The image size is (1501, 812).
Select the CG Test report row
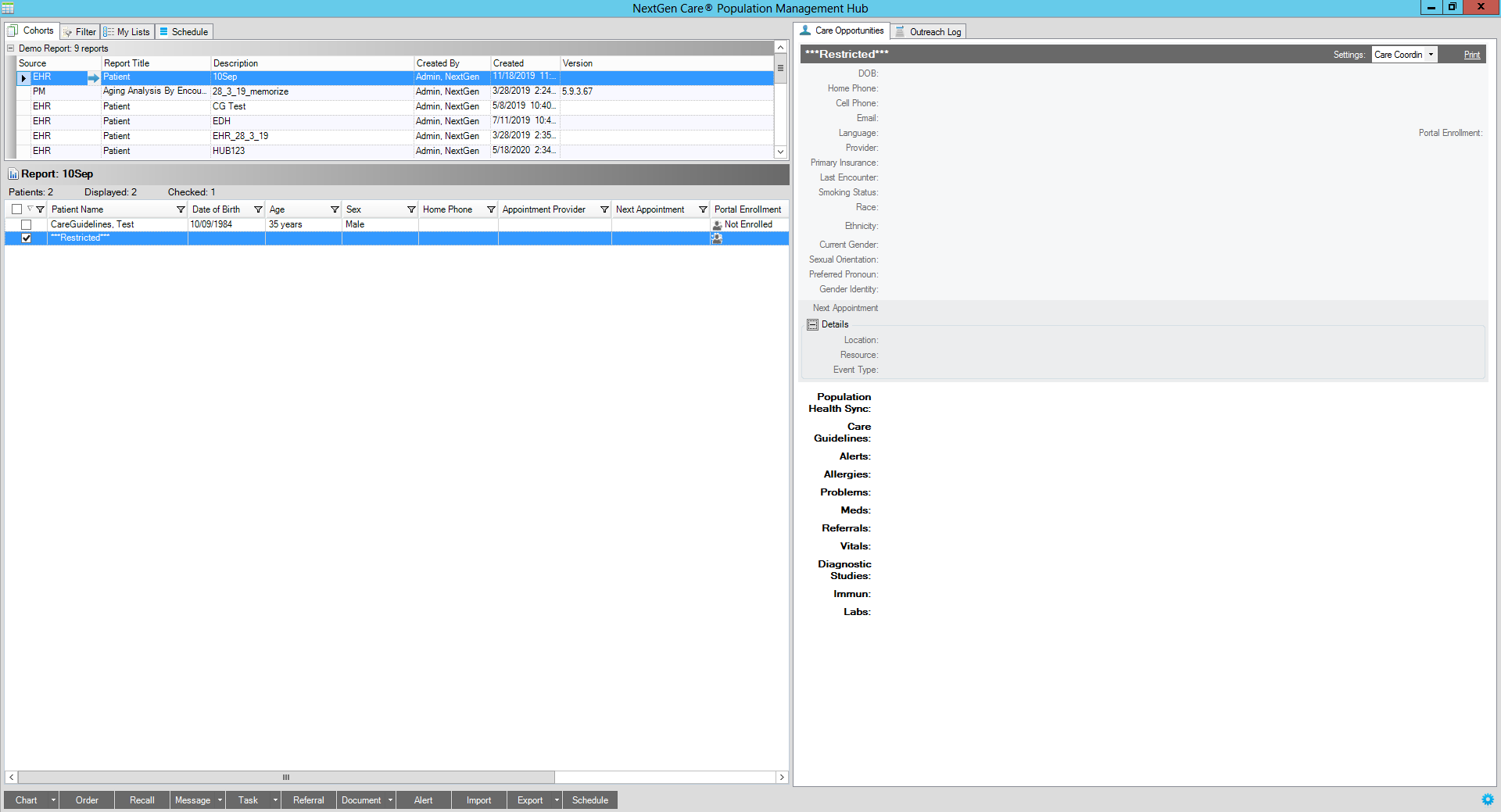[395, 106]
